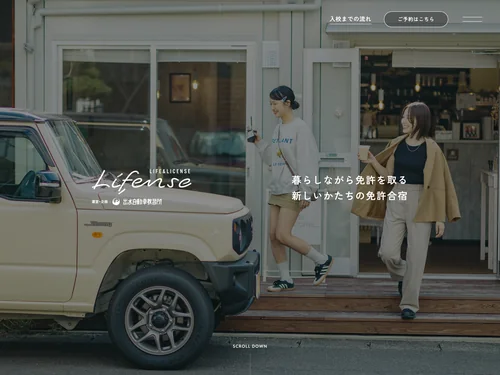Click the 暮らしながら免許を取る headline text
This screenshot has height=375, width=500.
pyautogui.click(x=349, y=180)
